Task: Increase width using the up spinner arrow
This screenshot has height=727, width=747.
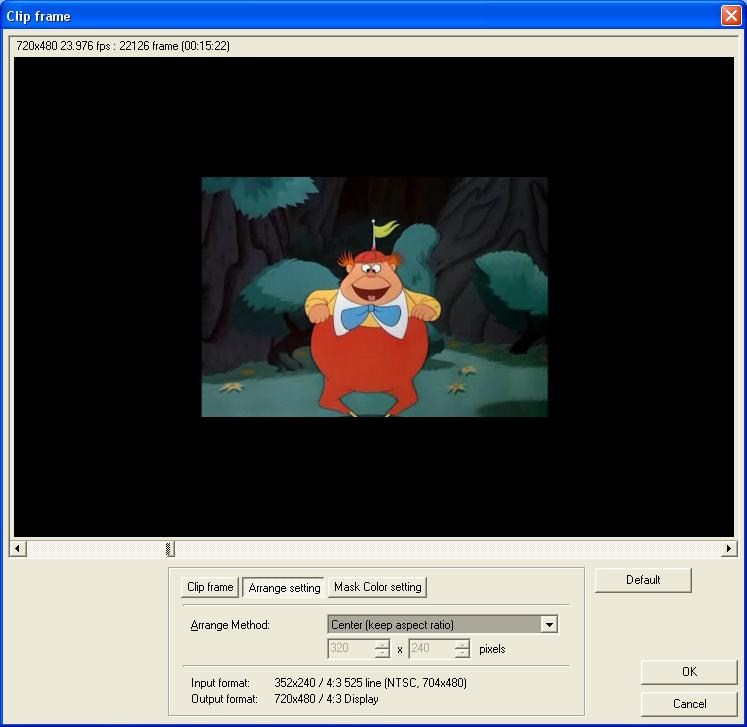Action: pyautogui.click(x=382, y=644)
